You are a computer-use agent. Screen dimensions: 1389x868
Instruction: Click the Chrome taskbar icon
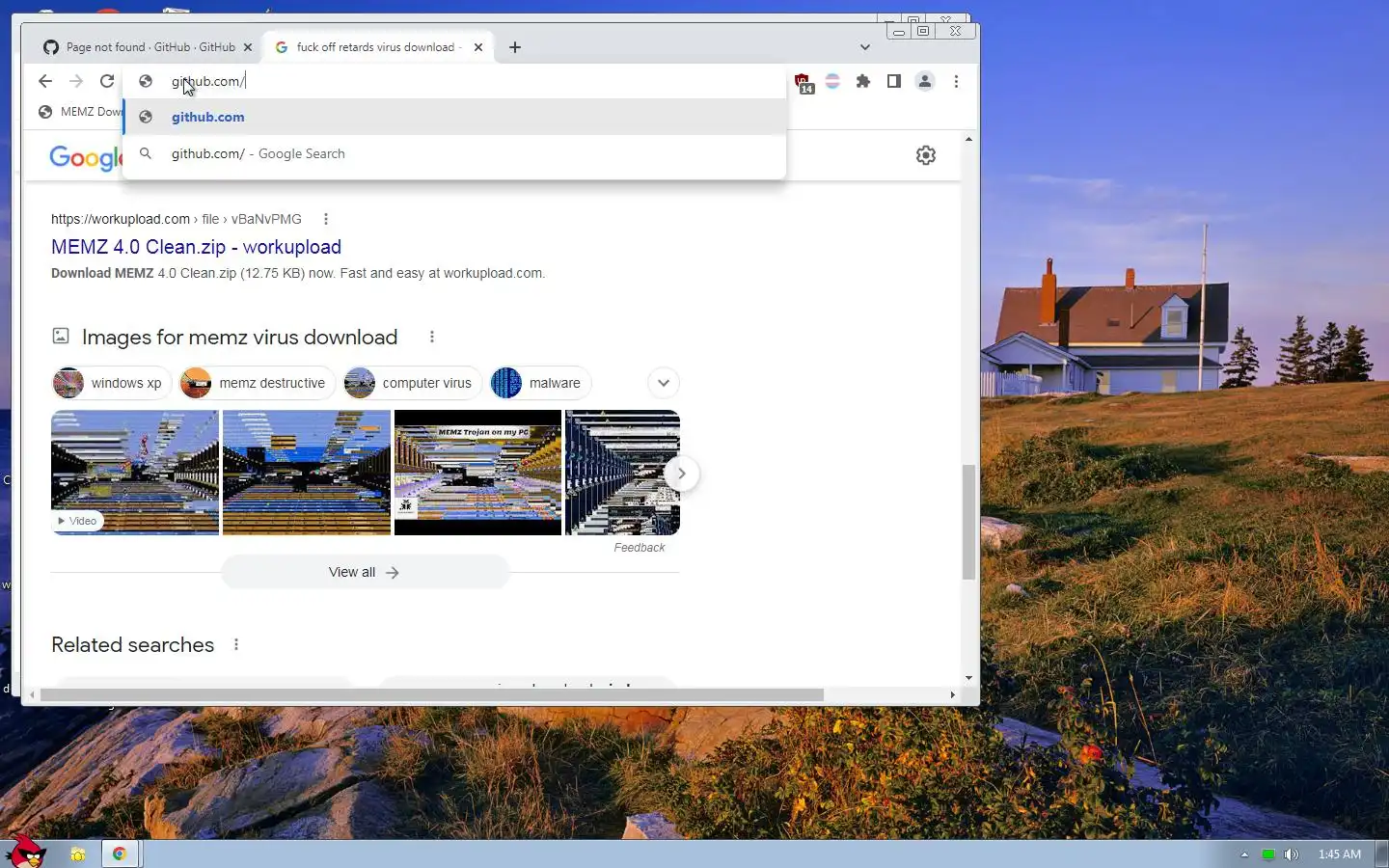[x=120, y=854]
